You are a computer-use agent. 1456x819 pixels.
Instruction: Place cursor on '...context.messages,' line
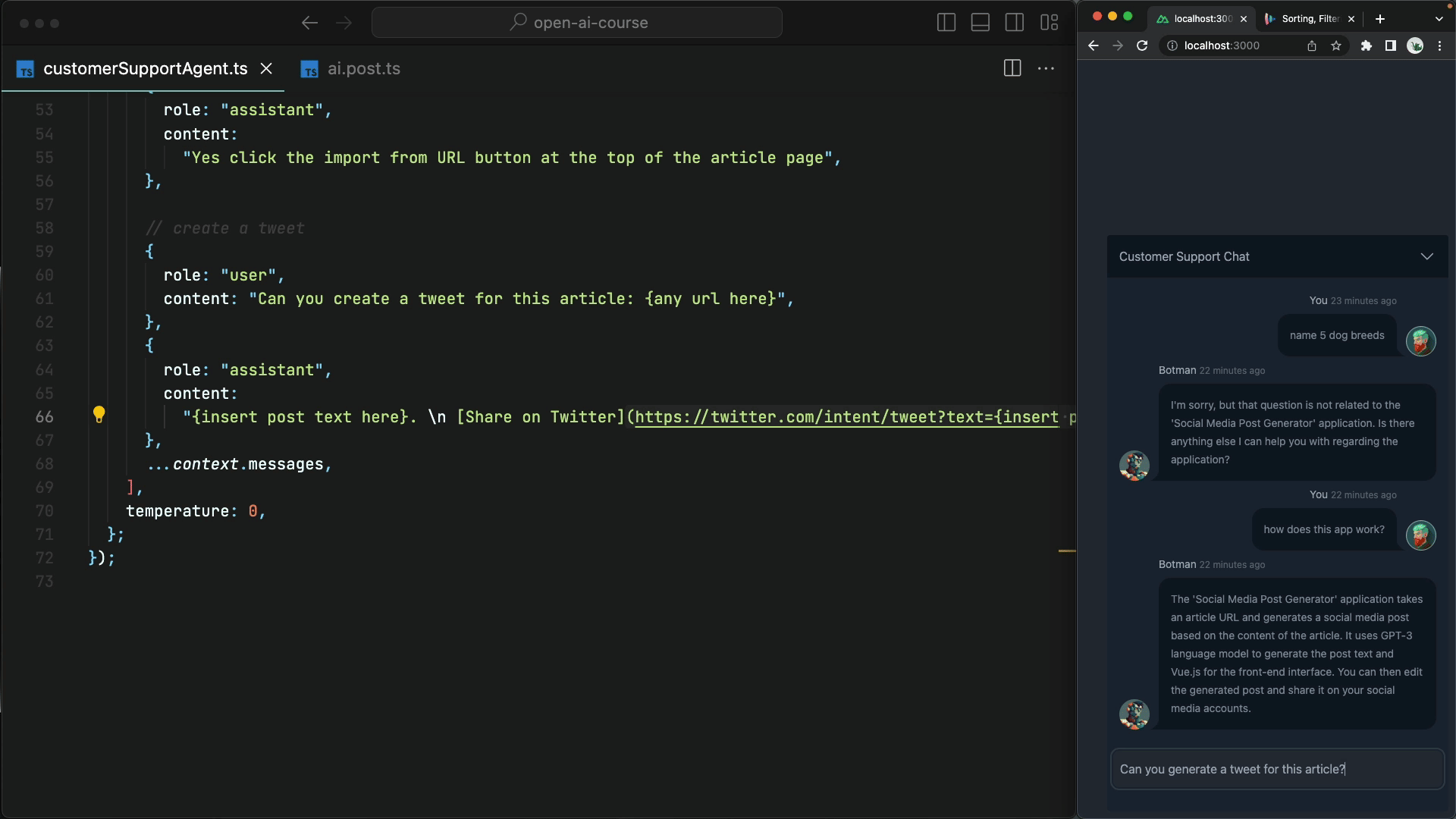239,464
